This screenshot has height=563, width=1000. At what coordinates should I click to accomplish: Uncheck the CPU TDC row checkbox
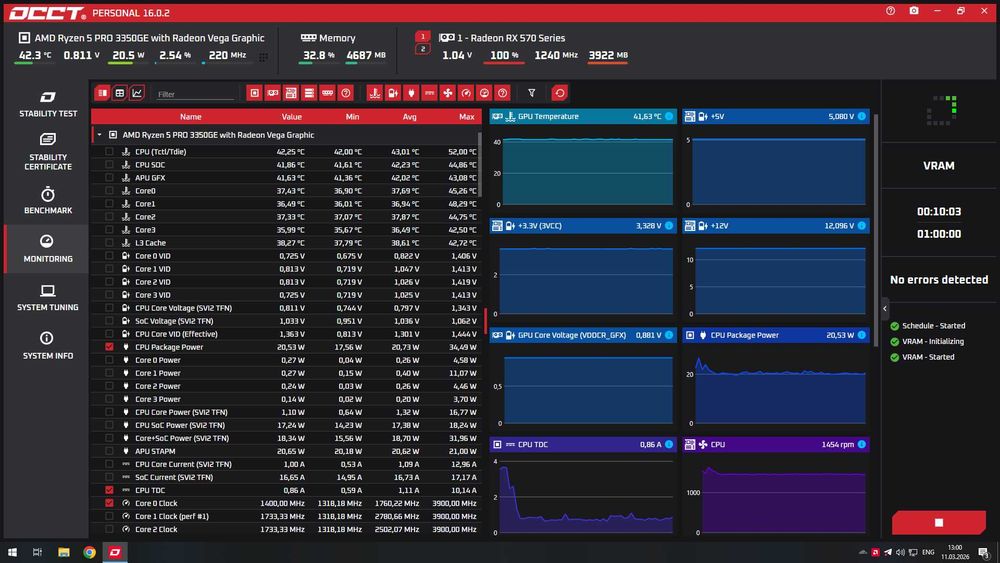tap(109, 490)
